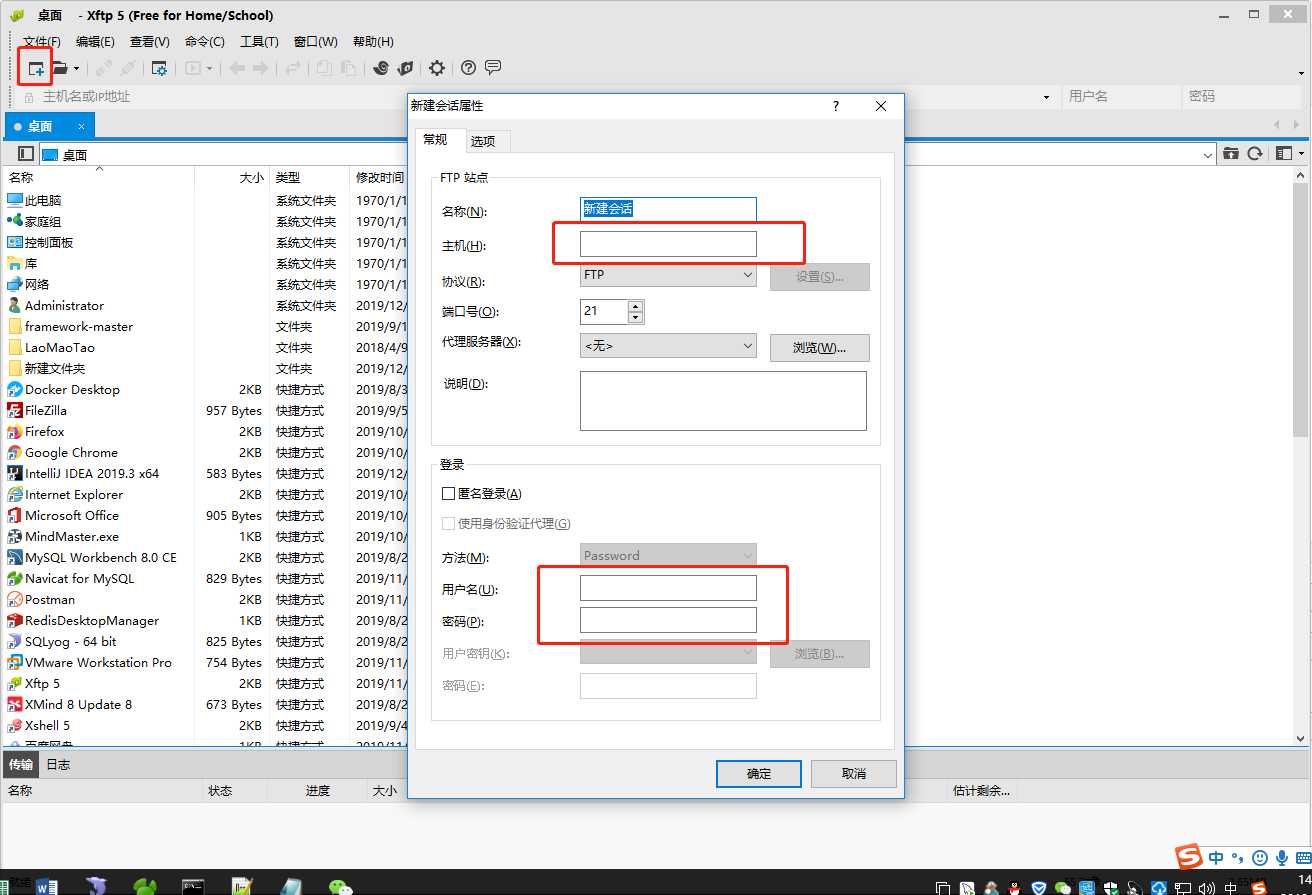Open the 编辑(E) menu
This screenshot has height=895, width=1312.
95,42
